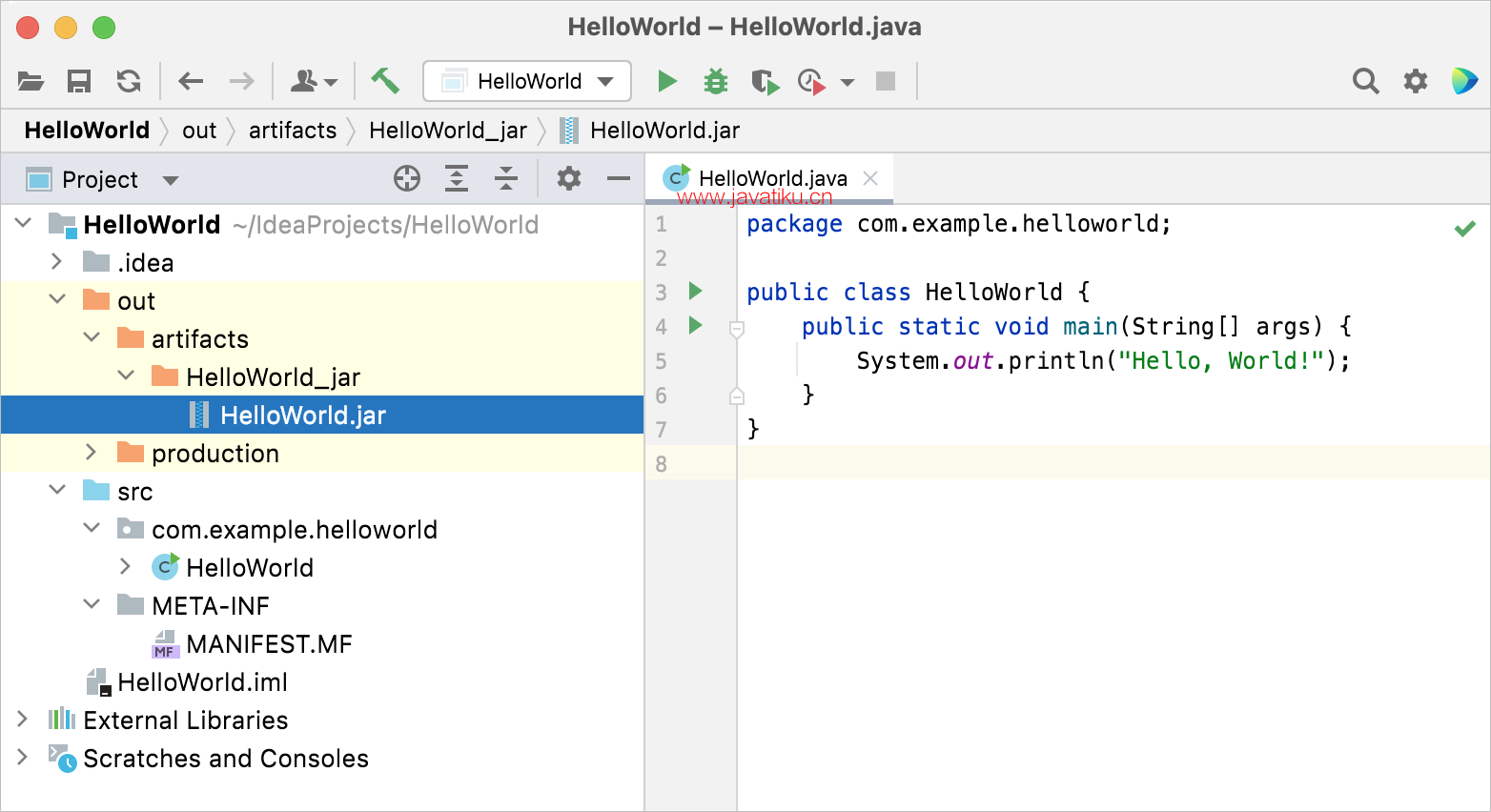Expand External Libraries
Image resolution: width=1491 pixels, height=812 pixels.
tap(22, 719)
